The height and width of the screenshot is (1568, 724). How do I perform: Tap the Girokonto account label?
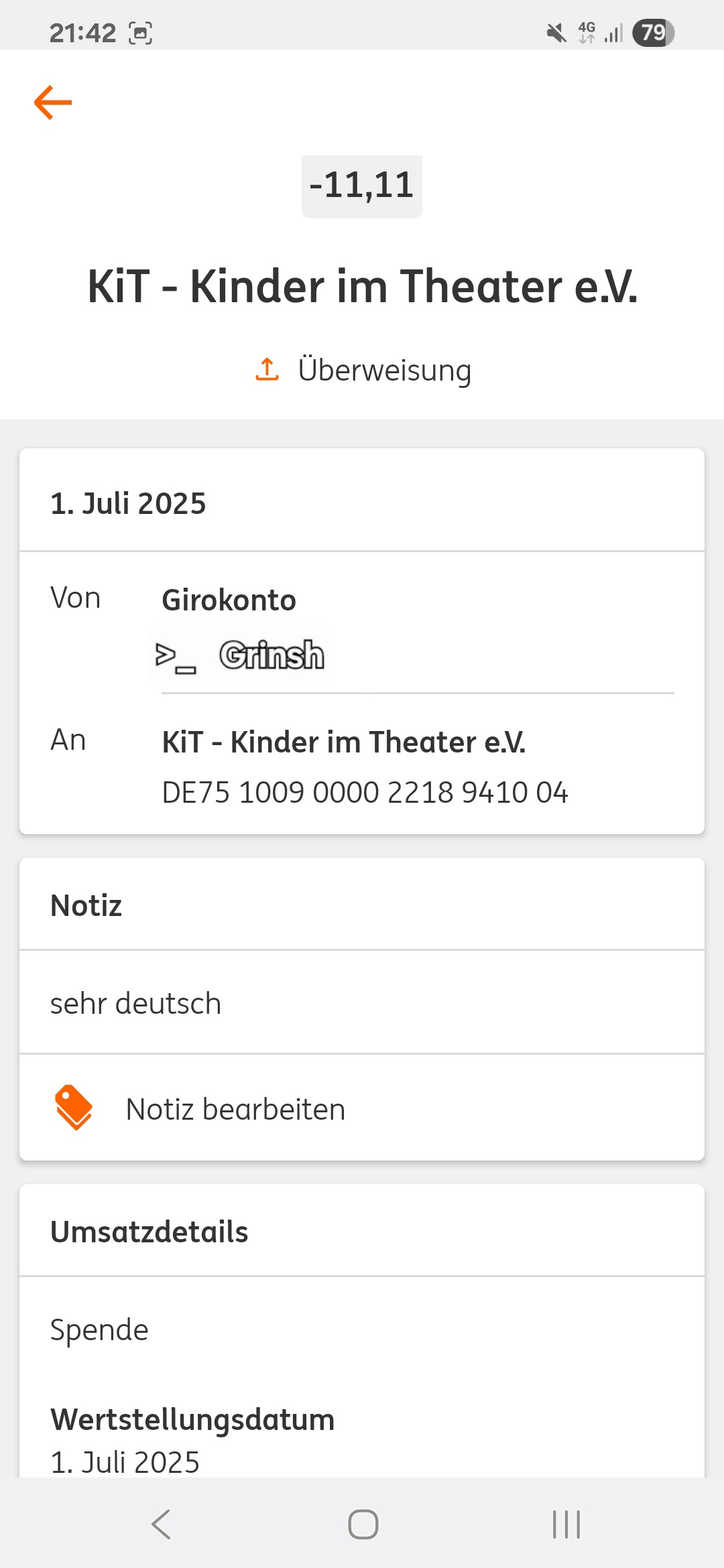[229, 600]
